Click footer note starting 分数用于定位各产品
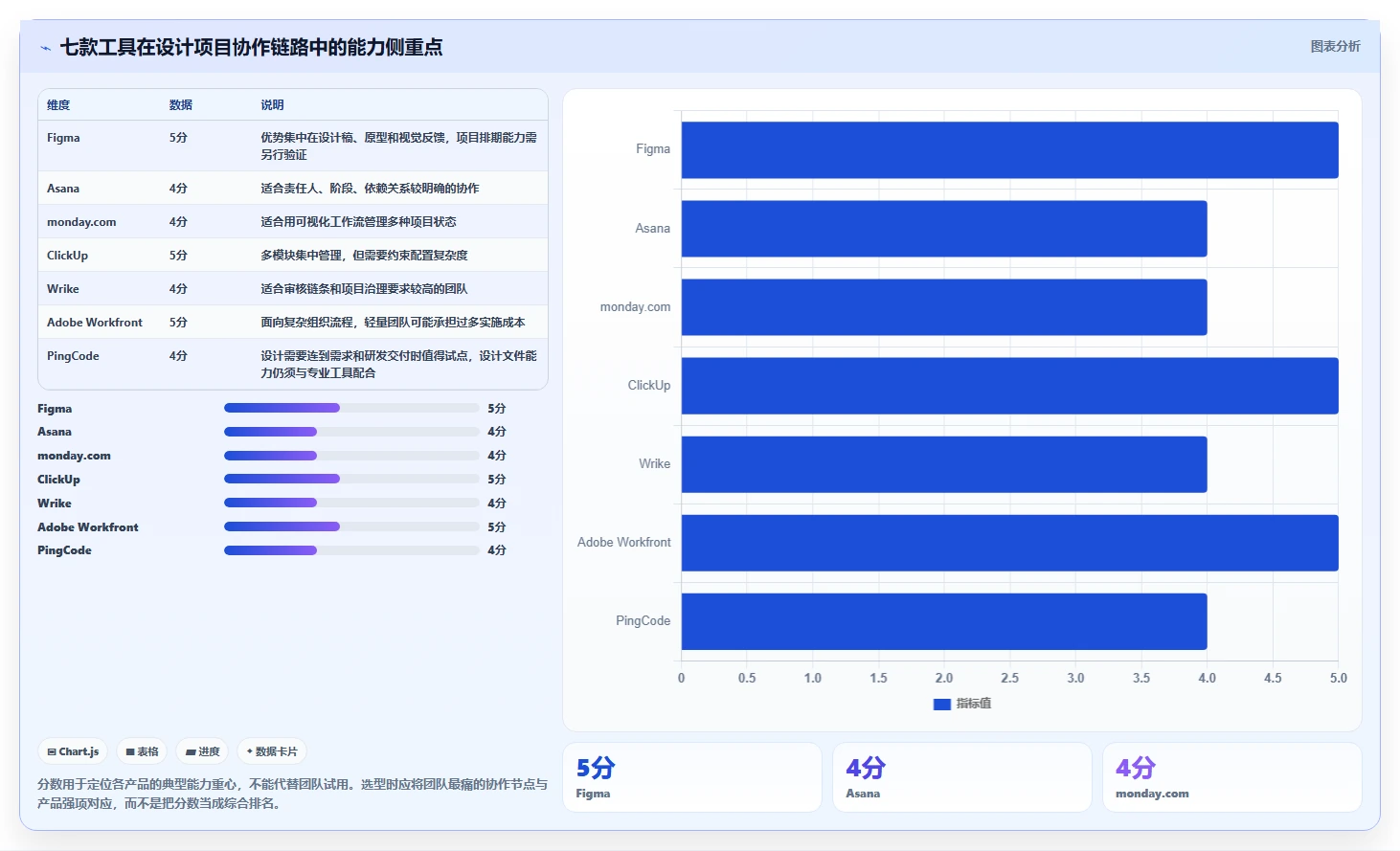The image size is (1400, 851). 292,794
